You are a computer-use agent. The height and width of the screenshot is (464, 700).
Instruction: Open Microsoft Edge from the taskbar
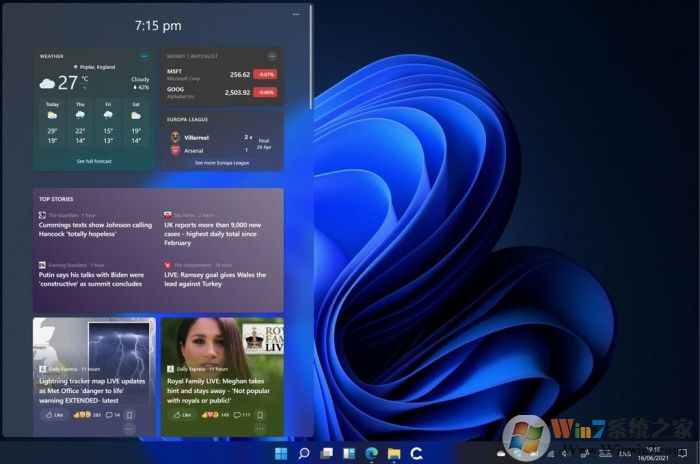tap(372, 454)
